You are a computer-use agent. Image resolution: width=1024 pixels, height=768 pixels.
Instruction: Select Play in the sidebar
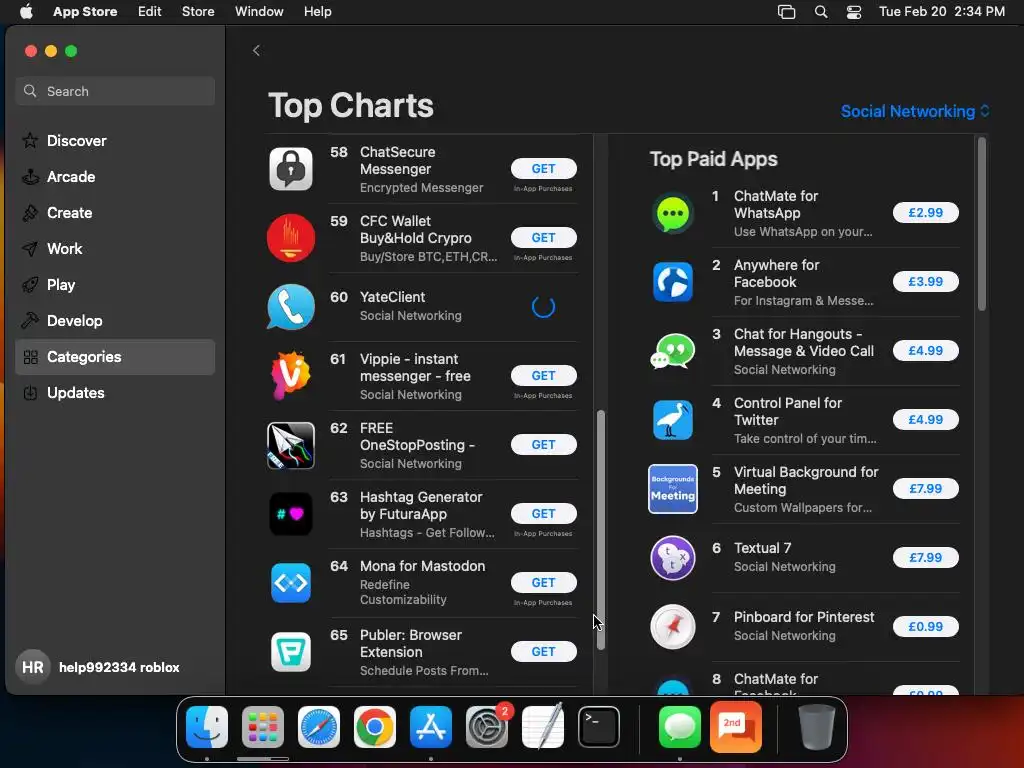[x=115, y=285]
